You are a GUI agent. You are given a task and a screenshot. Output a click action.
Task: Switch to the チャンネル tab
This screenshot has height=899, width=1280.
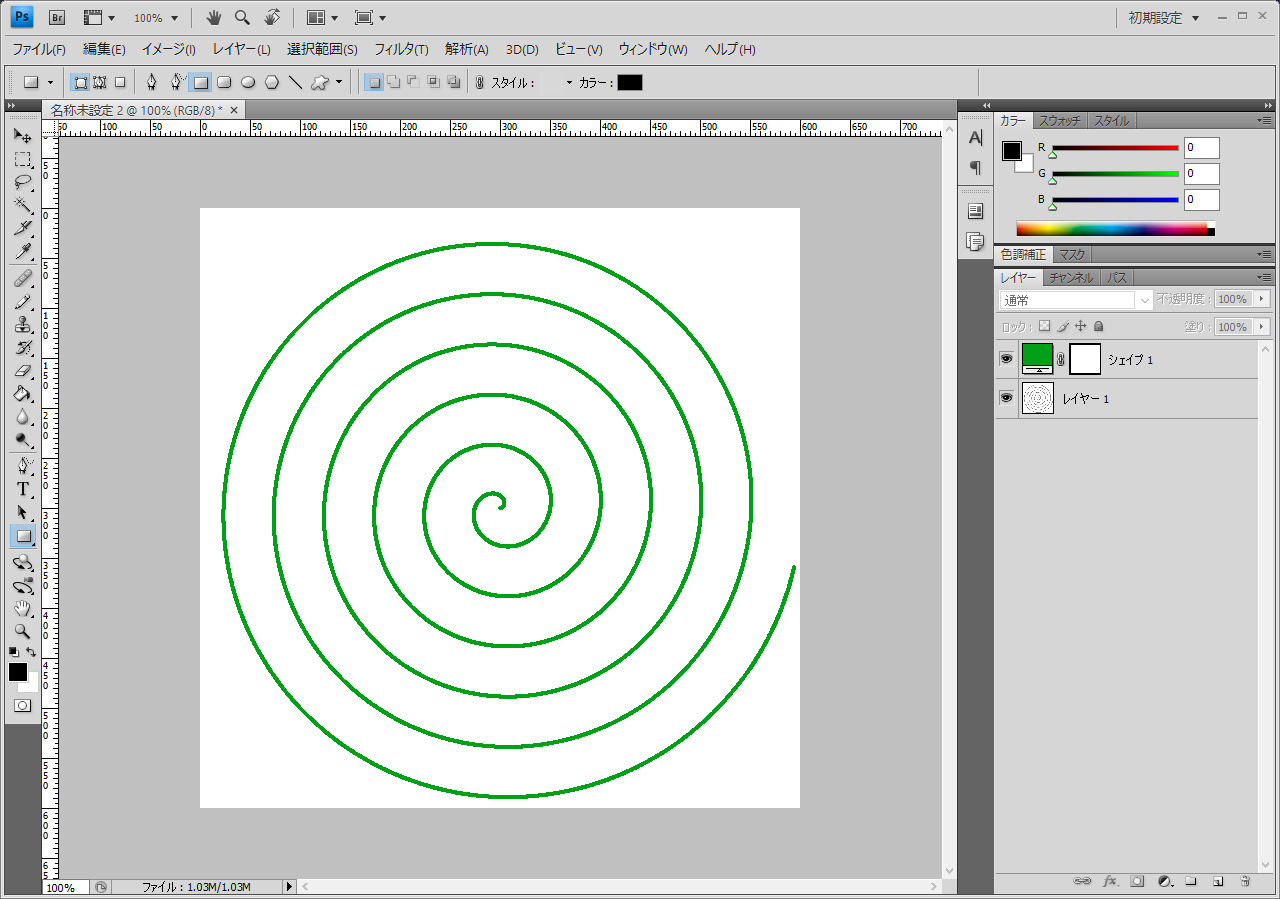pyautogui.click(x=1072, y=278)
